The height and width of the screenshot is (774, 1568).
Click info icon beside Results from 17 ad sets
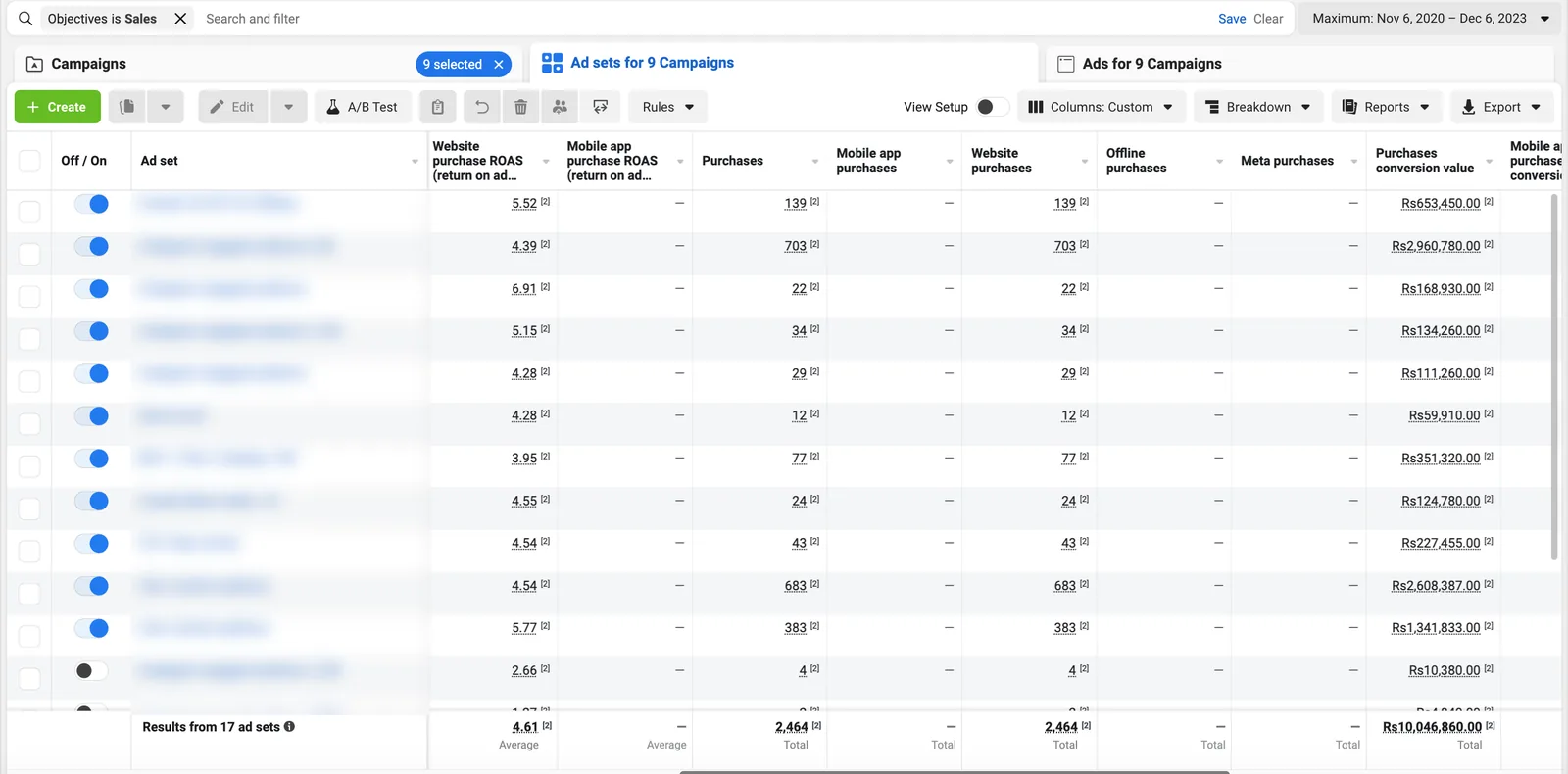pyautogui.click(x=289, y=727)
